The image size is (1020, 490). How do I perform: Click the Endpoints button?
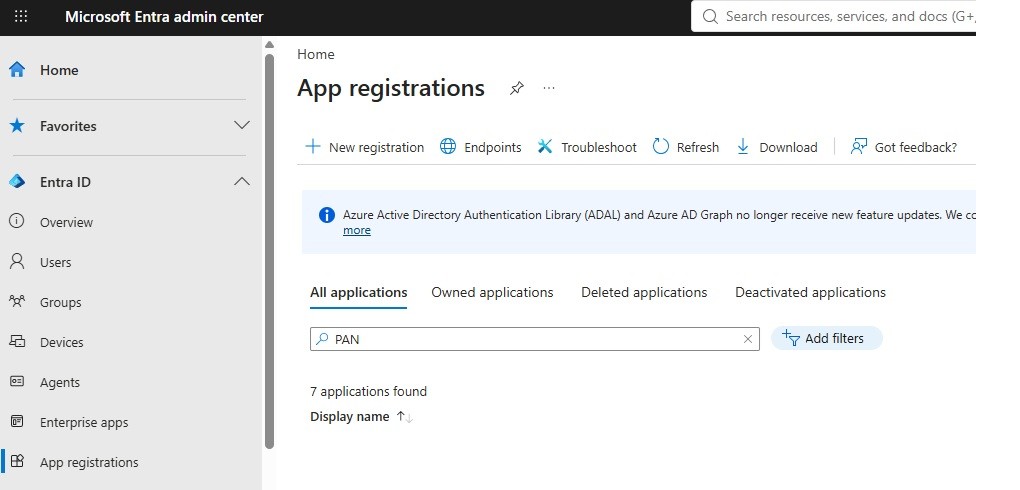click(481, 147)
